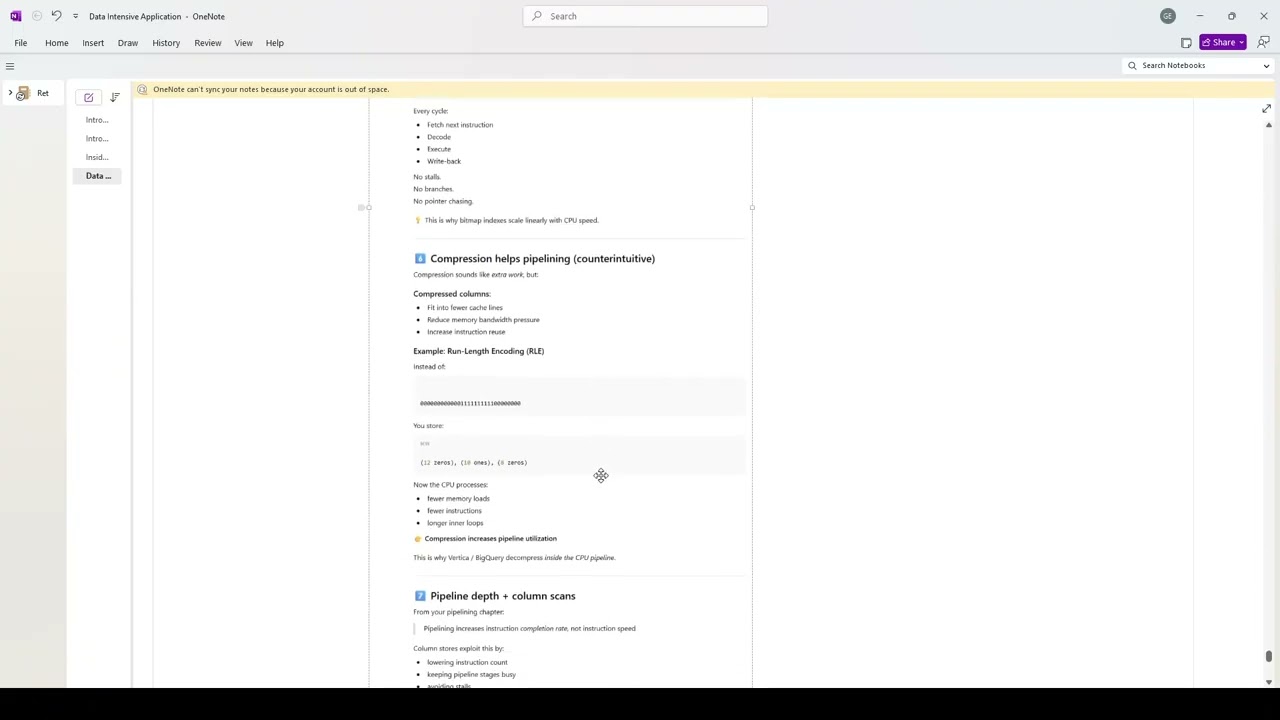Click the "bitmap indexes scale linearly" line

click(511, 221)
